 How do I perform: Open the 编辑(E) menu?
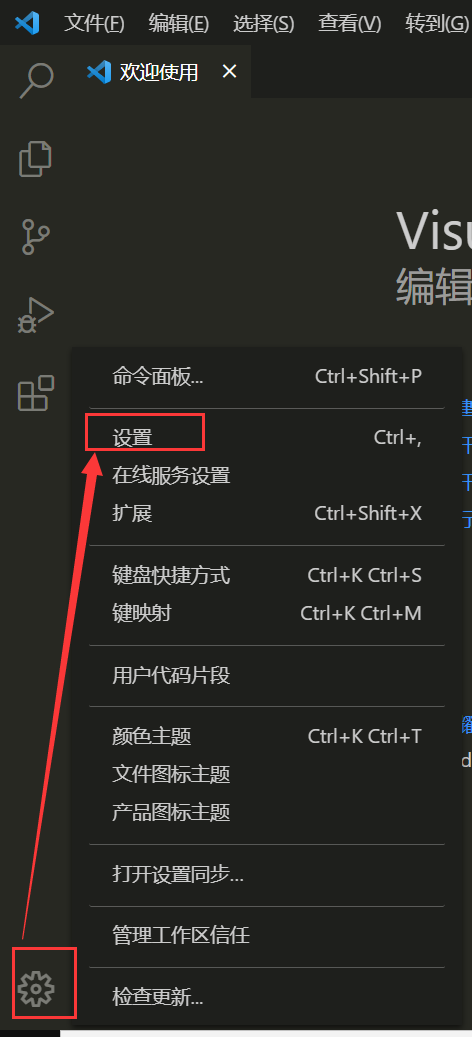(x=178, y=24)
